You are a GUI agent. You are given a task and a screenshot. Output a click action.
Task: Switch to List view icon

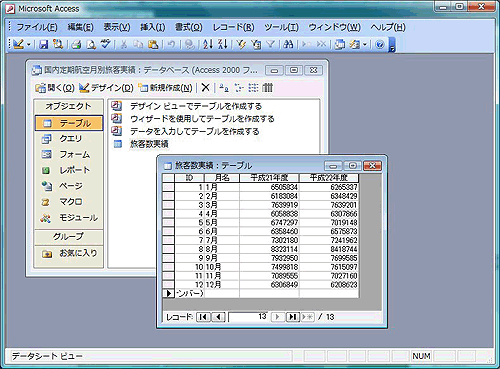click(253, 88)
